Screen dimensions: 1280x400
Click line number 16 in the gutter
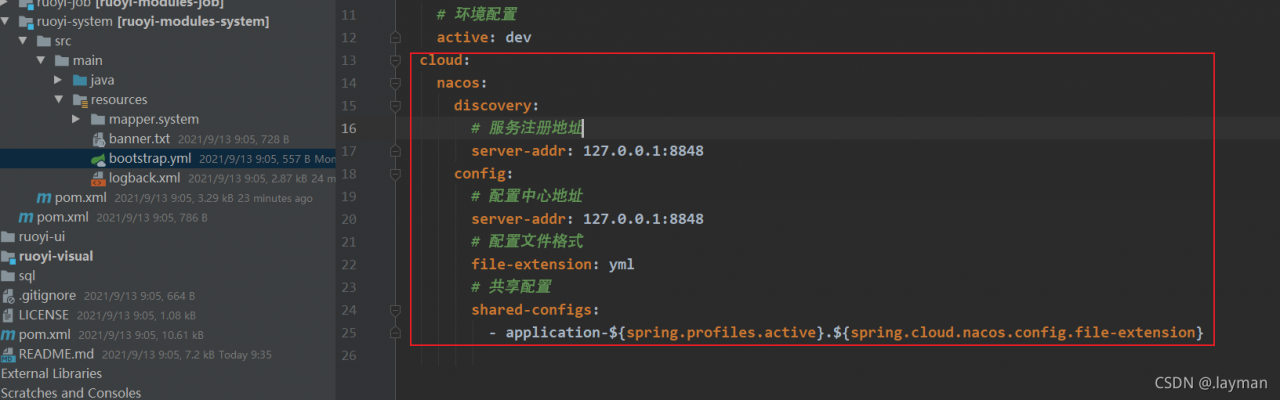(348, 128)
